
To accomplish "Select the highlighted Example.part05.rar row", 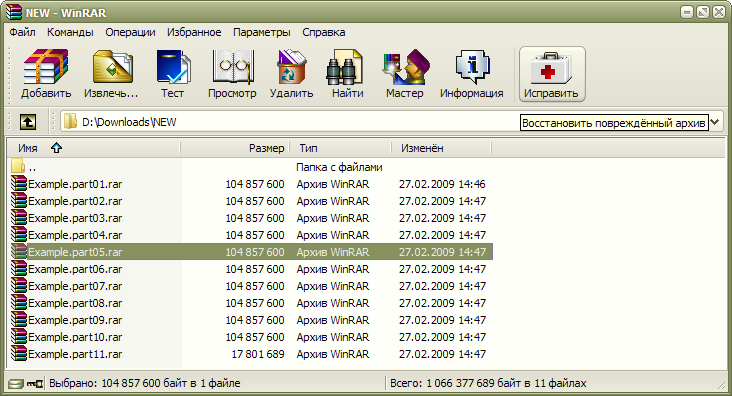I will pyautogui.click(x=251, y=252).
